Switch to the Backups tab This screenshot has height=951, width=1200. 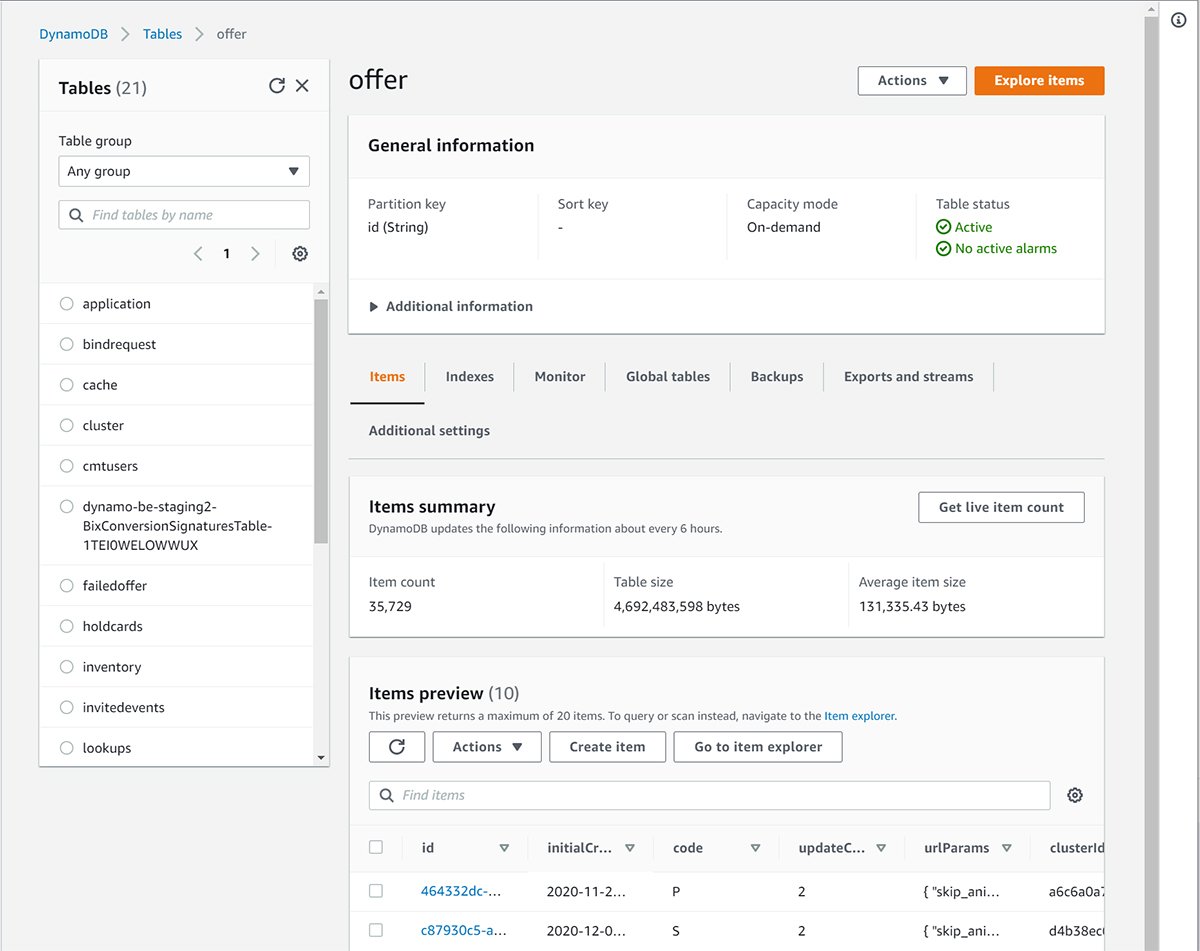tap(777, 377)
